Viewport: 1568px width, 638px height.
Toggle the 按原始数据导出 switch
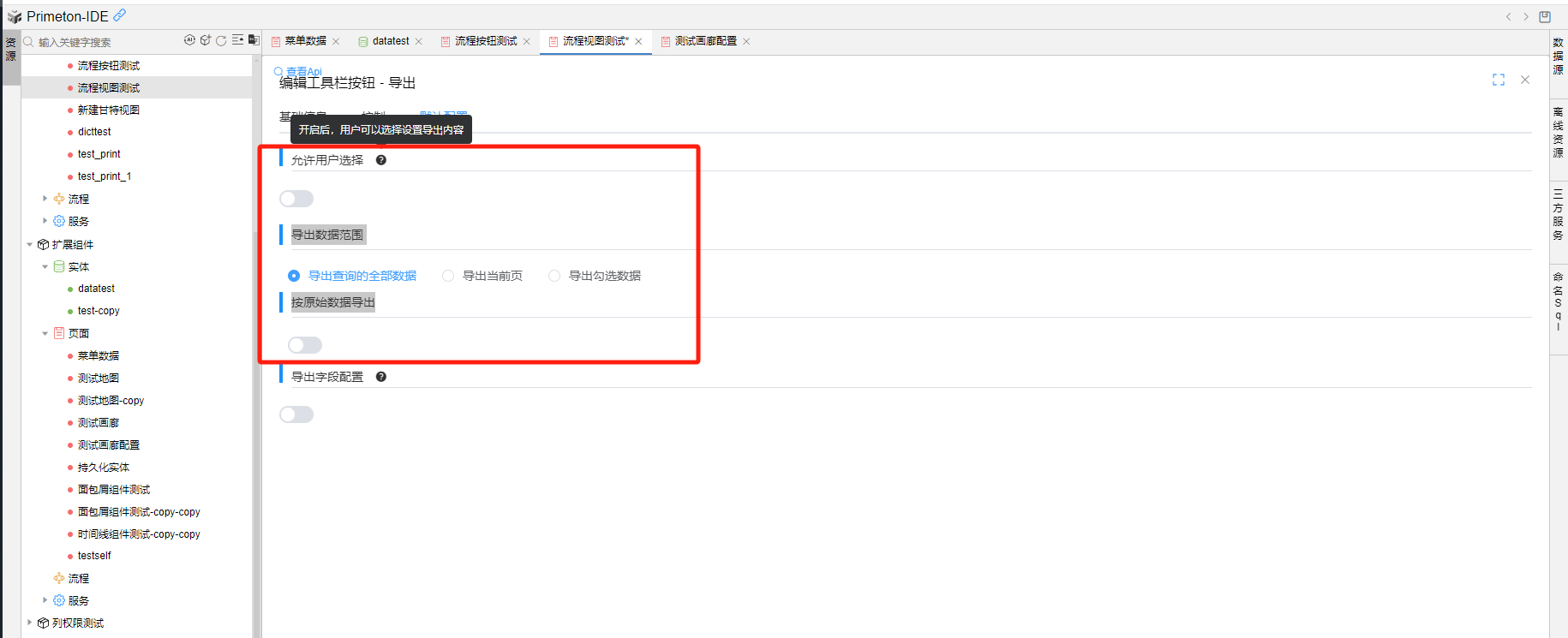pyautogui.click(x=305, y=345)
